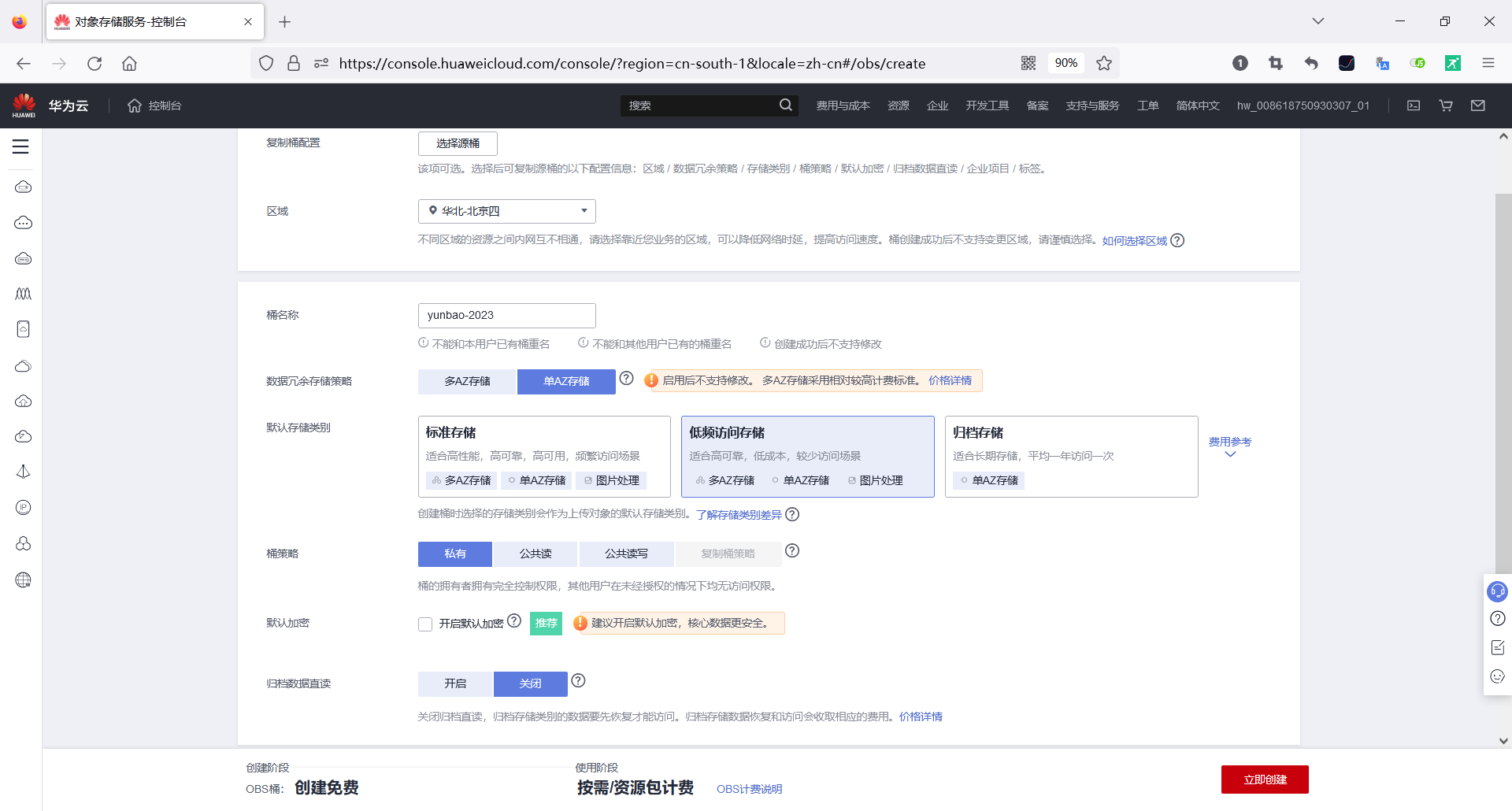Bookmark this page with star icon

[x=1104, y=63]
